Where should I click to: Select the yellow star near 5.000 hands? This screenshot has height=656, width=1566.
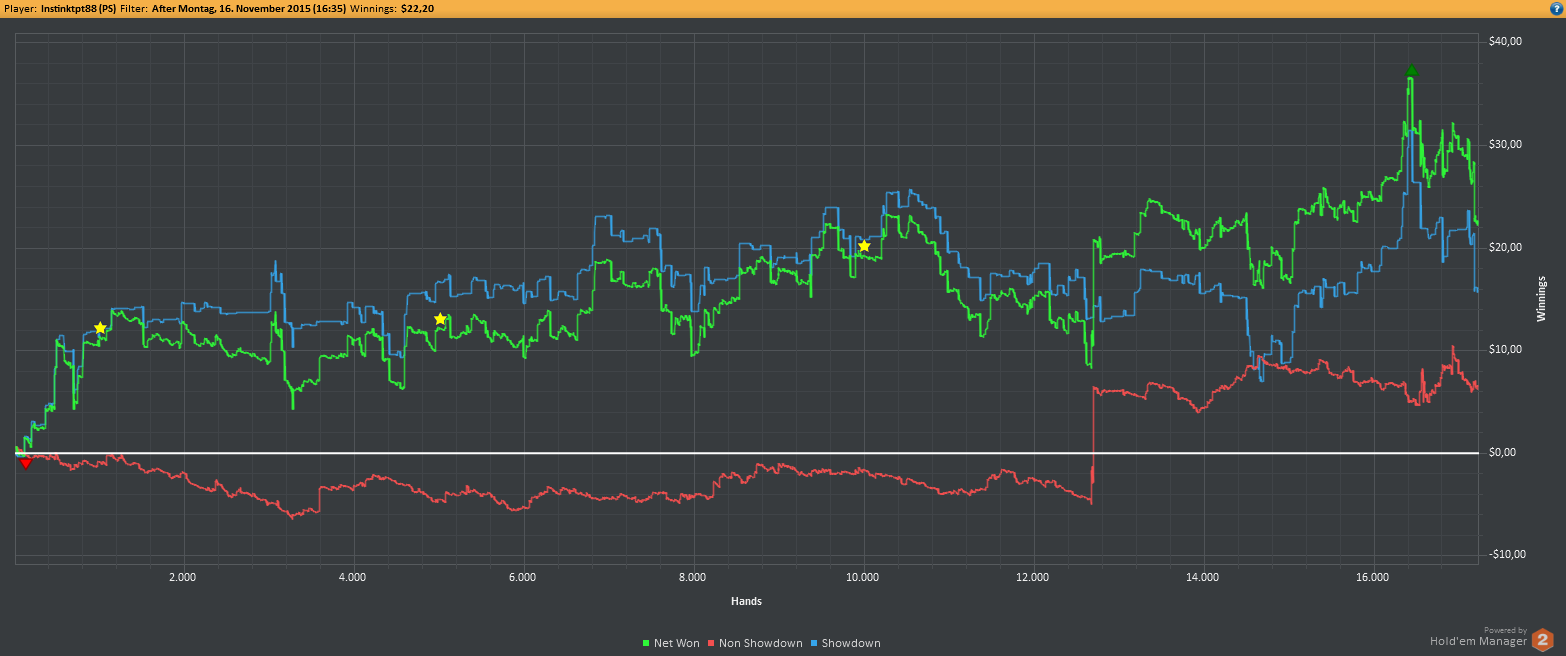coord(440,319)
